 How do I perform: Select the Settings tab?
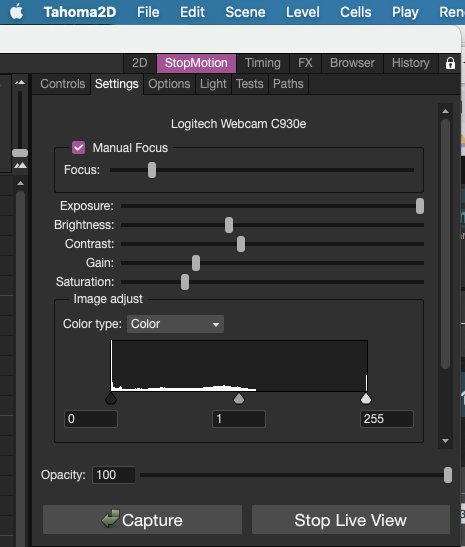(117, 84)
